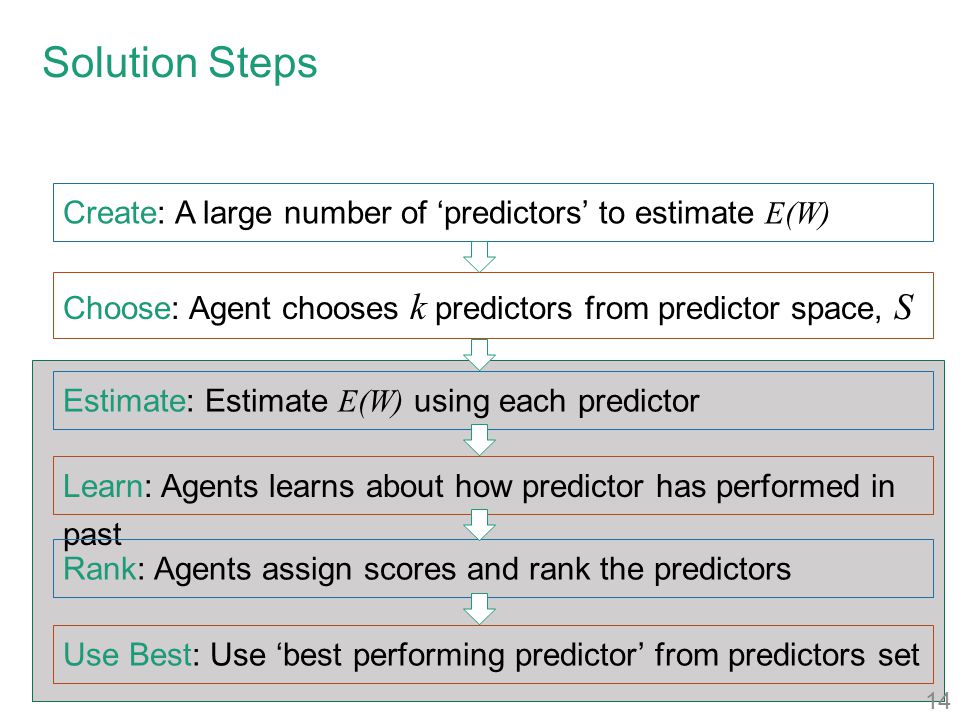Click the word 'Create' in green
The image size is (960, 720).
pos(110,213)
